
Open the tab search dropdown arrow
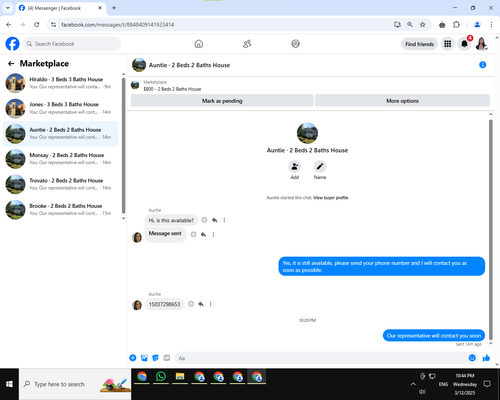click(7, 8)
